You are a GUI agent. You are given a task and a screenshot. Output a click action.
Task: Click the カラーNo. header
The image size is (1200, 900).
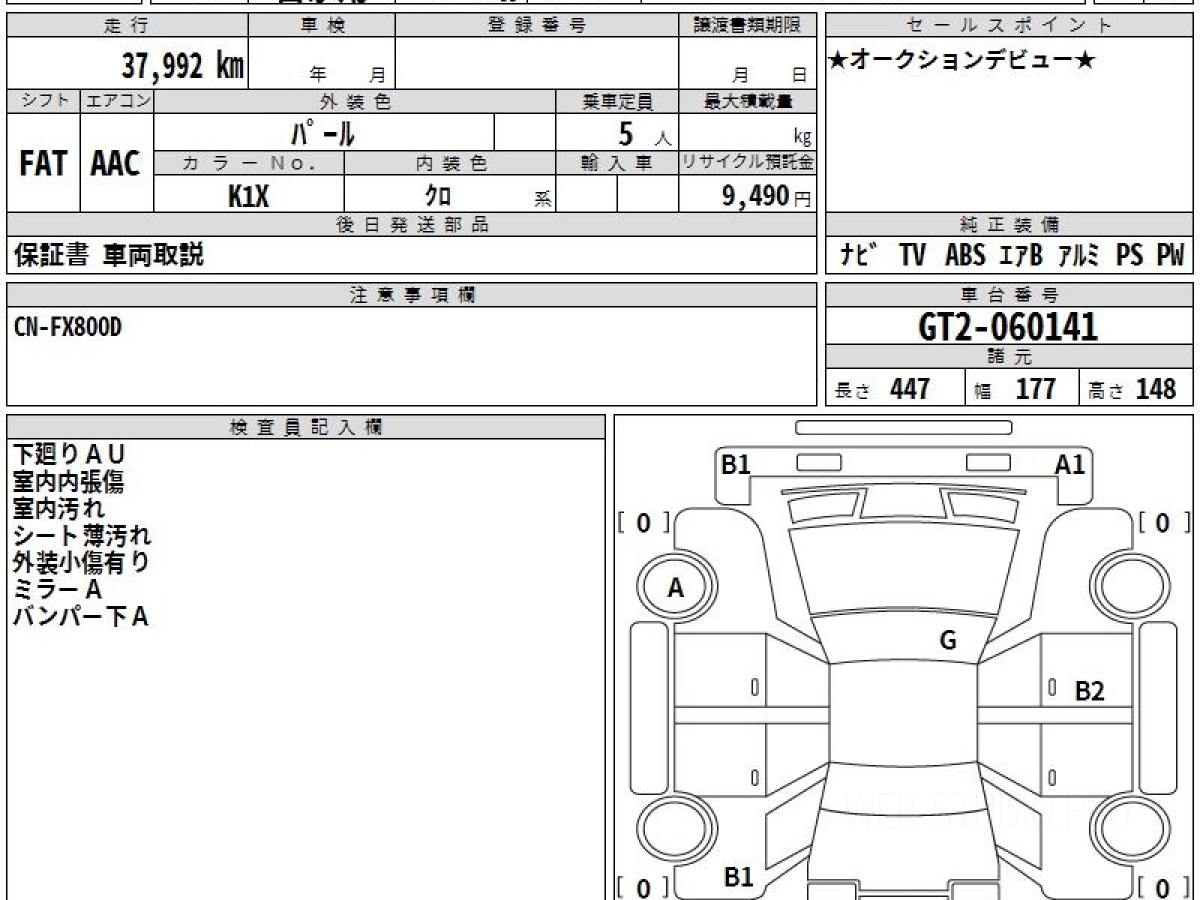click(249, 164)
